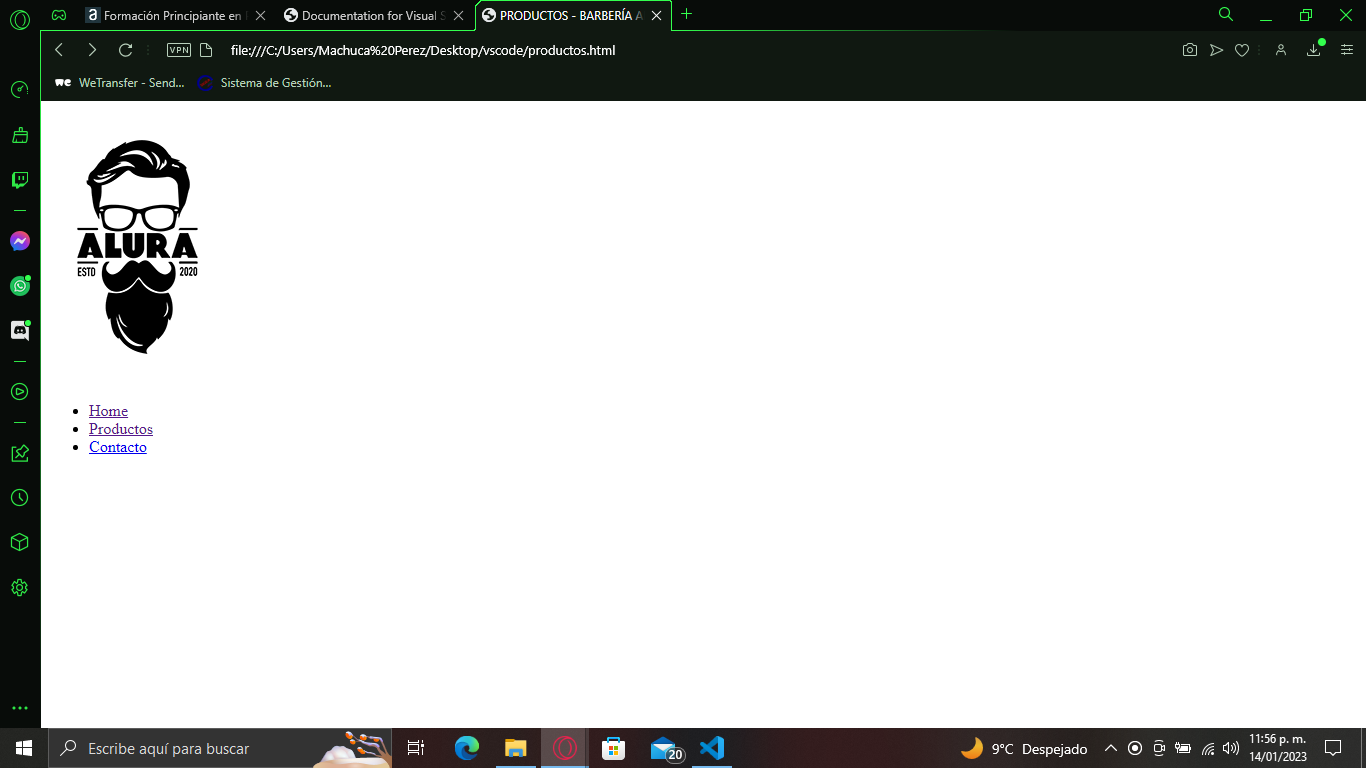
Task: Go back to the previous page
Action: tap(59, 50)
